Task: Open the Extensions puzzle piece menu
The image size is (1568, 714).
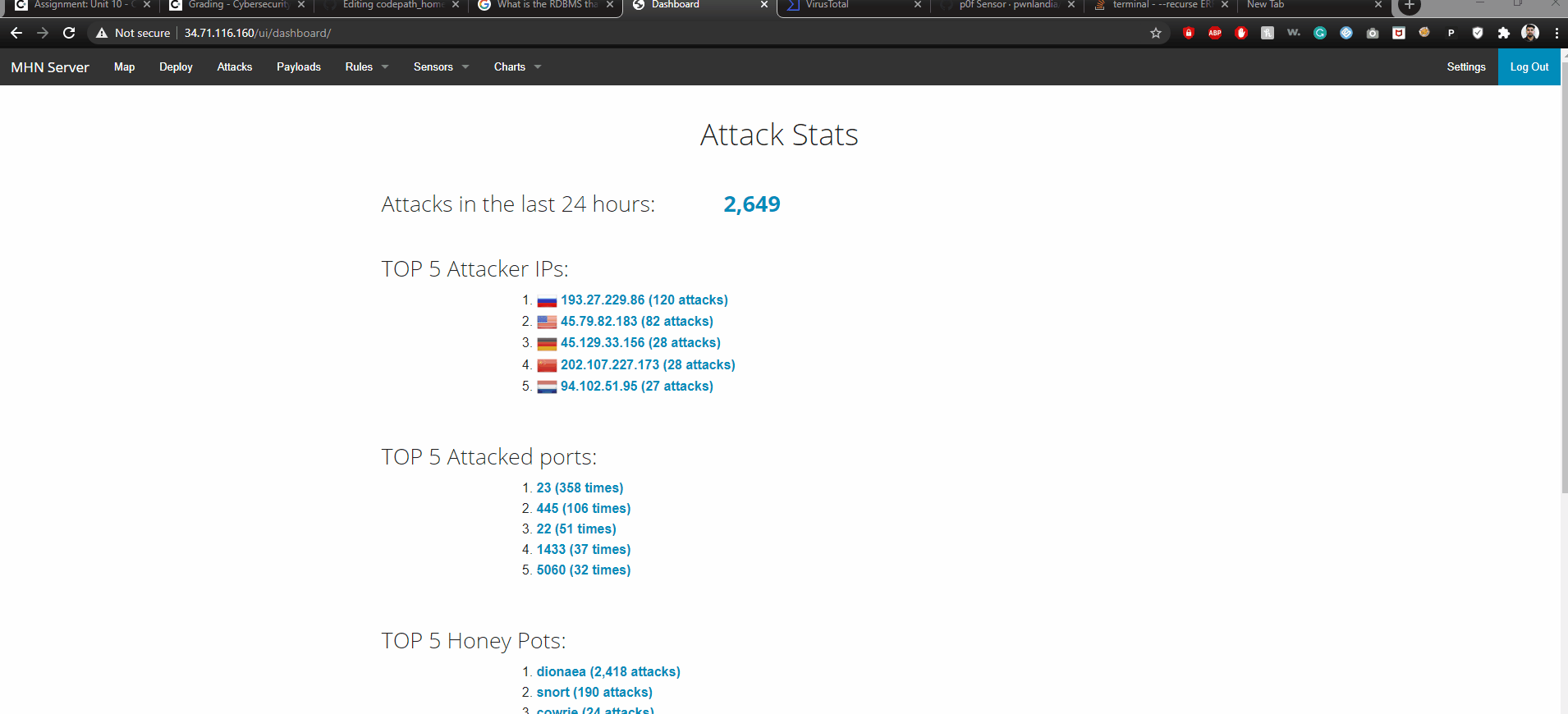Action: point(1503,33)
